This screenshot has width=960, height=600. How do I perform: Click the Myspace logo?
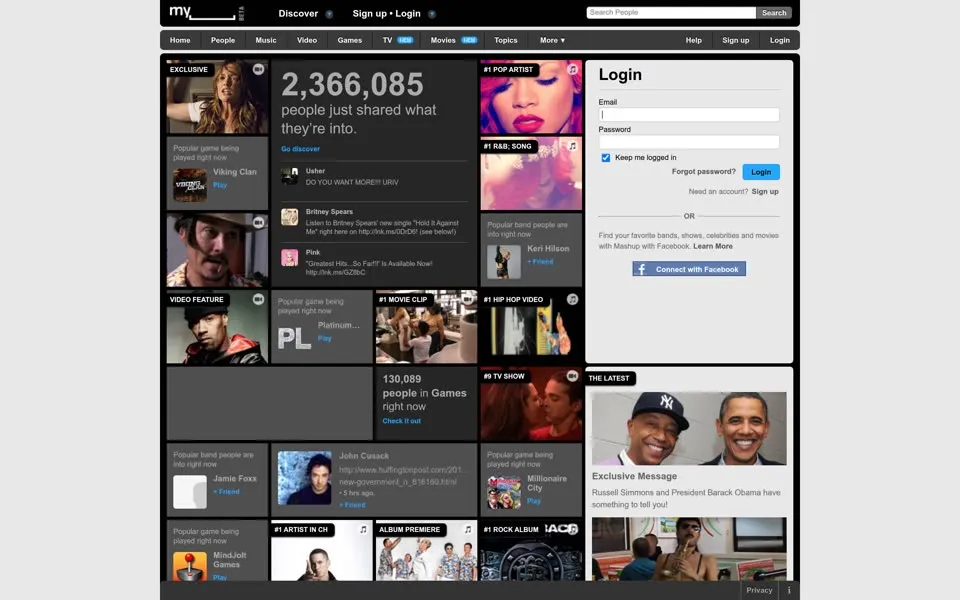click(206, 13)
